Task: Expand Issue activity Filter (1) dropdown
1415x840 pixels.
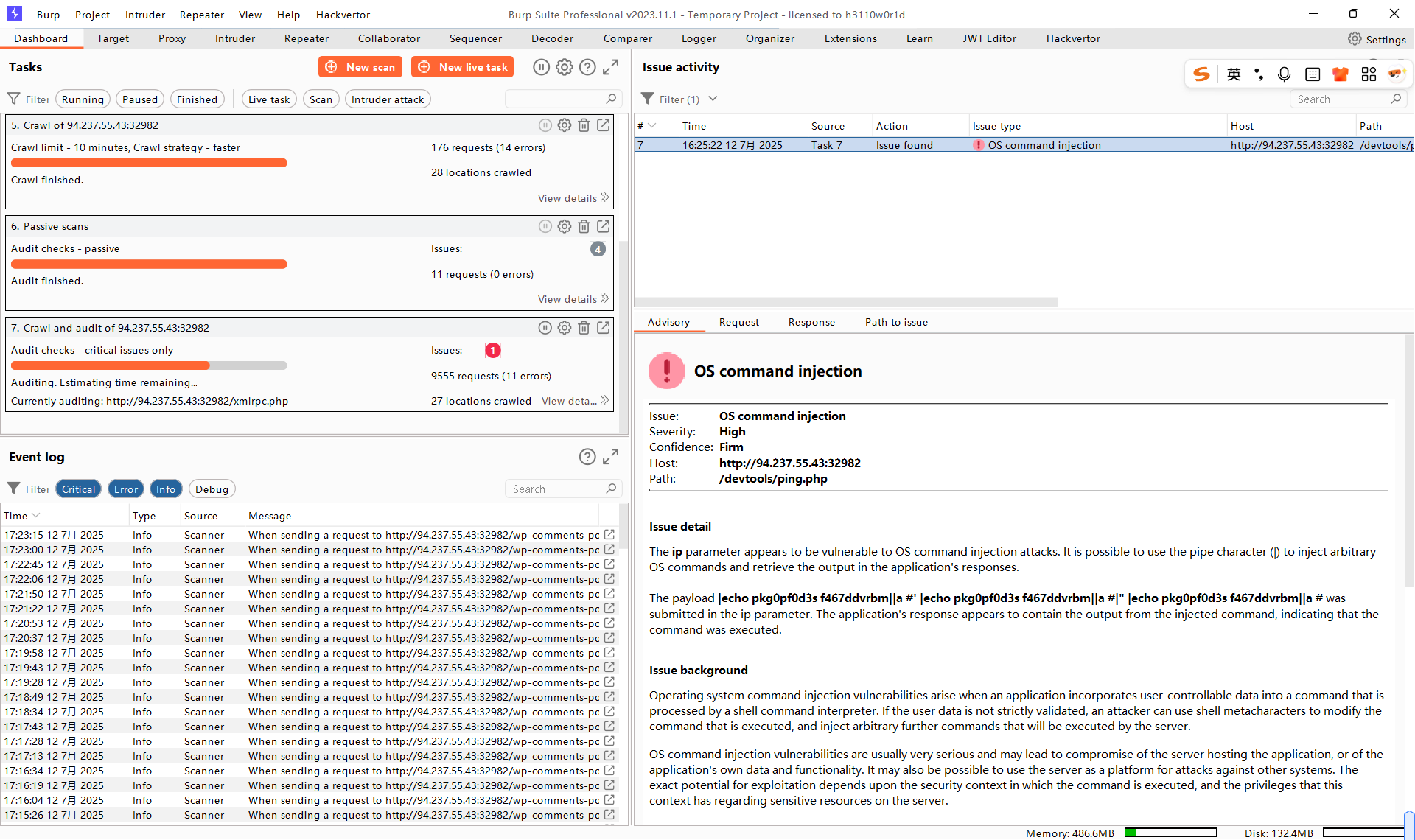Action: pyautogui.click(x=712, y=99)
